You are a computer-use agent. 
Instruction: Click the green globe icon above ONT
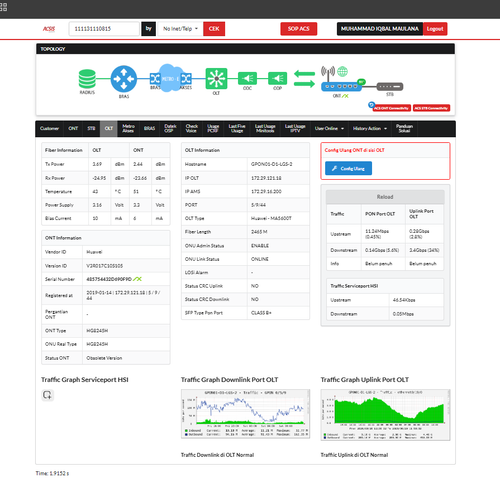tap(342, 71)
